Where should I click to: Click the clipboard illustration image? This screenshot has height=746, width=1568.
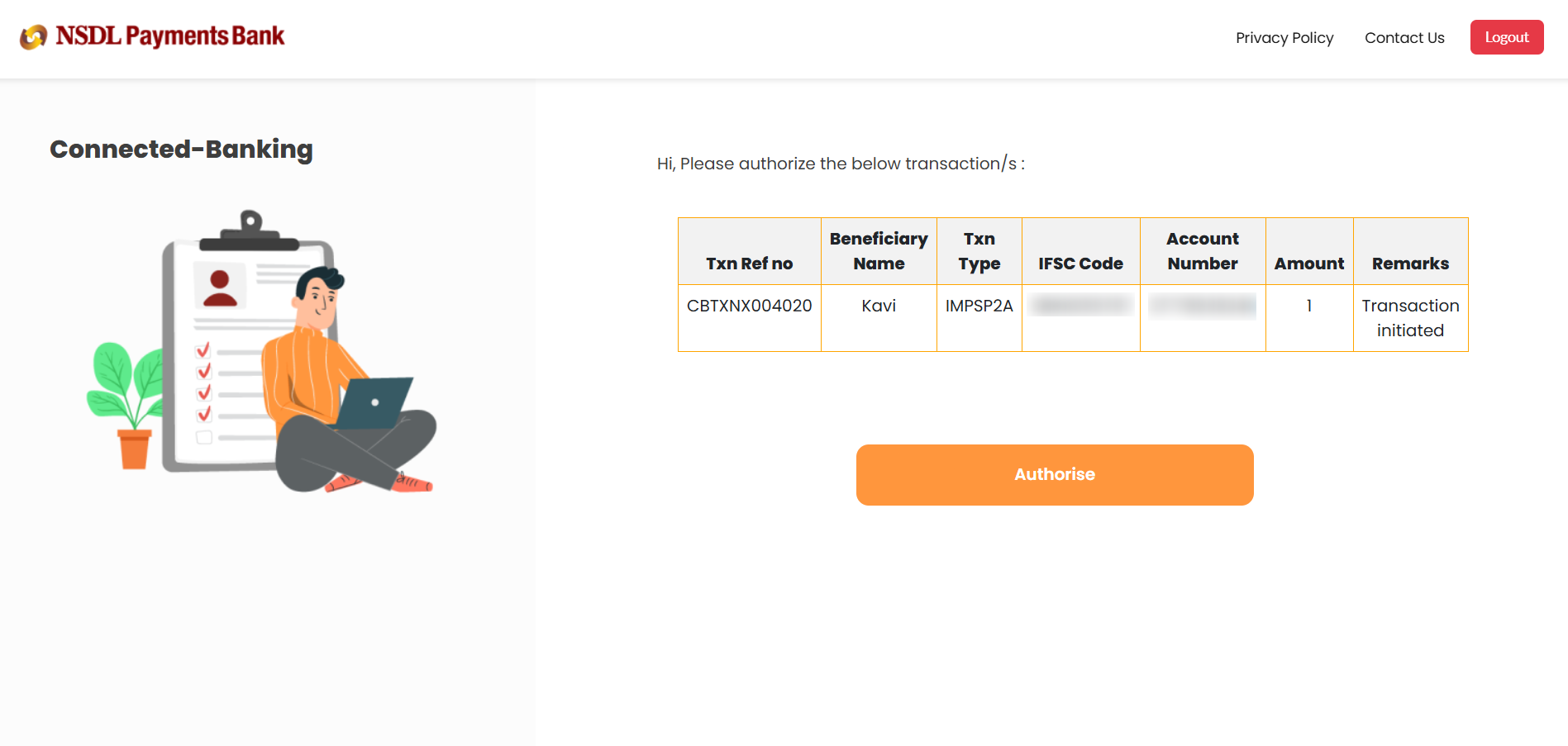[261, 351]
